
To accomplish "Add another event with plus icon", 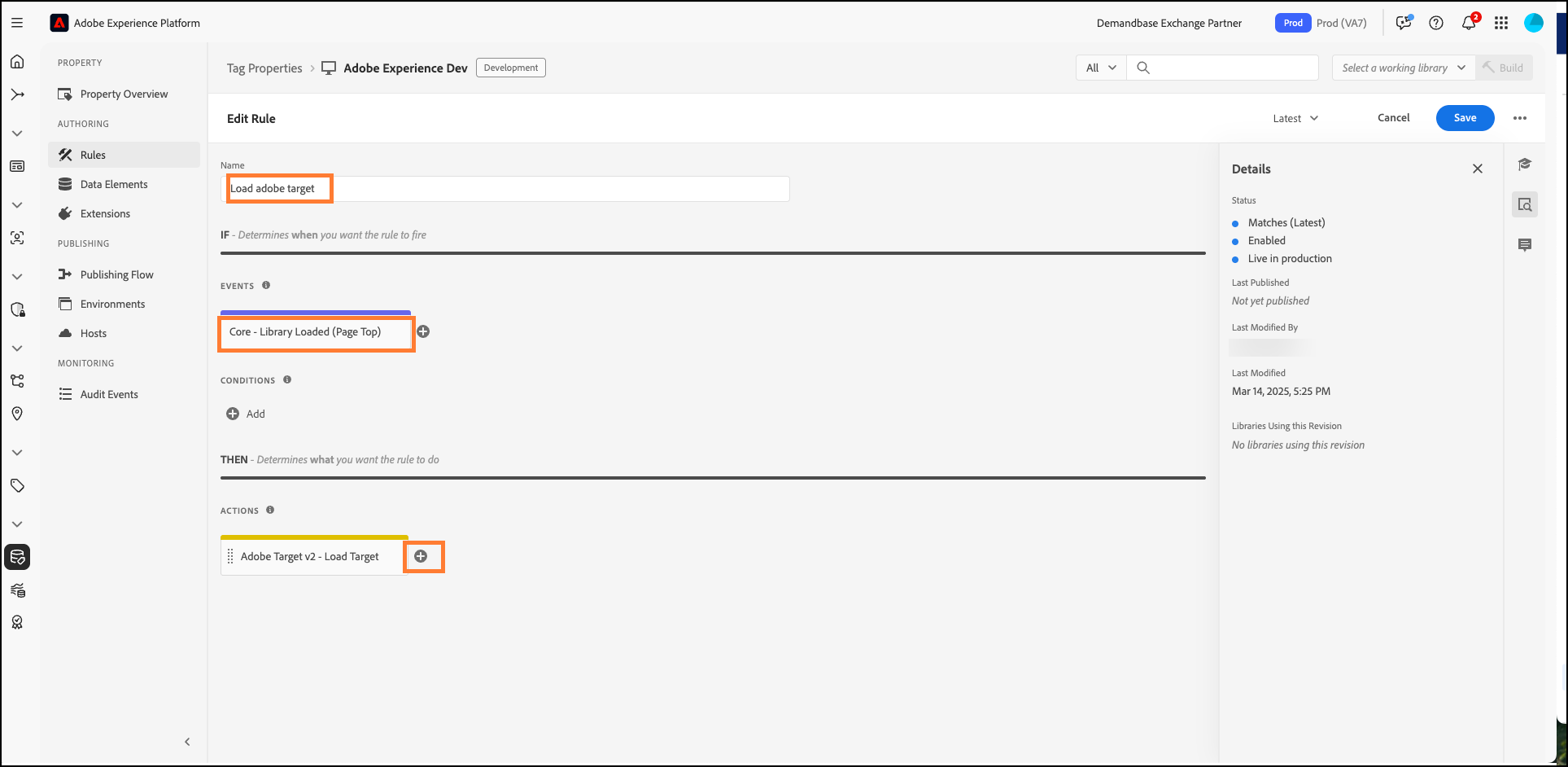I will pyautogui.click(x=423, y=331).
